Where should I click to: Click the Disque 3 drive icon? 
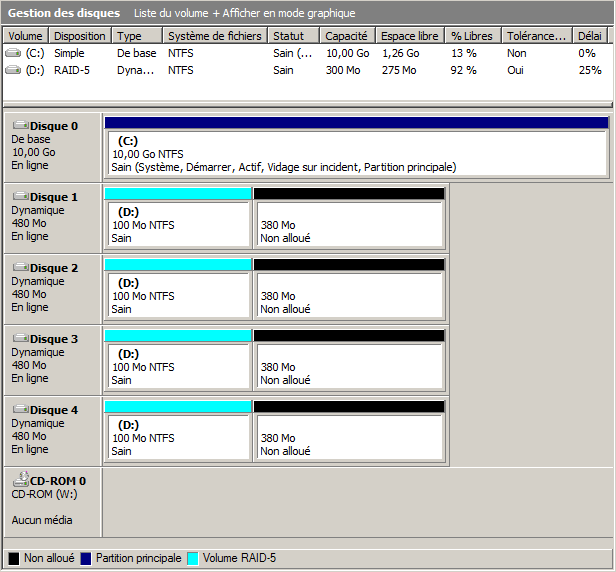[x=20, y=339]
